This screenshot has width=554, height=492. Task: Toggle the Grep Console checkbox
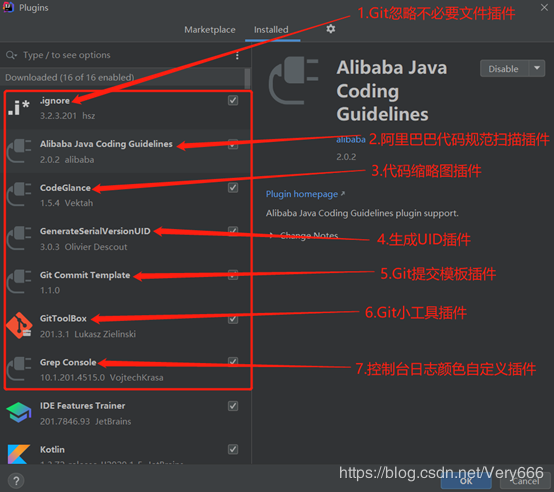(233, 362)
